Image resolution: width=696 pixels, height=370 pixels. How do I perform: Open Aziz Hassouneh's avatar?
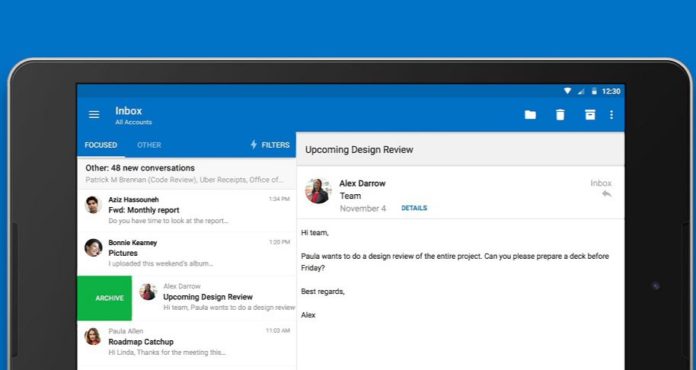(93, 205)
